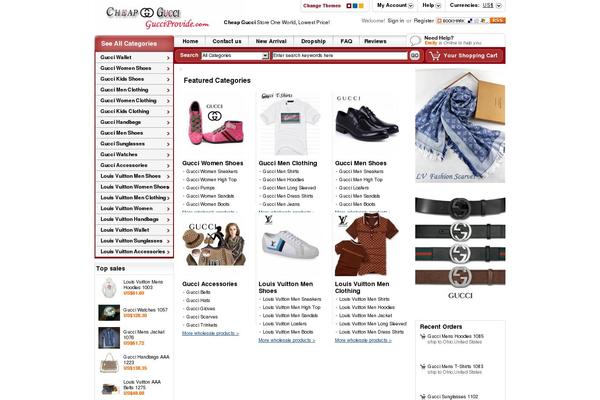This screenshot has width=600, height=400.
Task: Click the Louis Vuitton white sneaker image
Action: [290, 242]
